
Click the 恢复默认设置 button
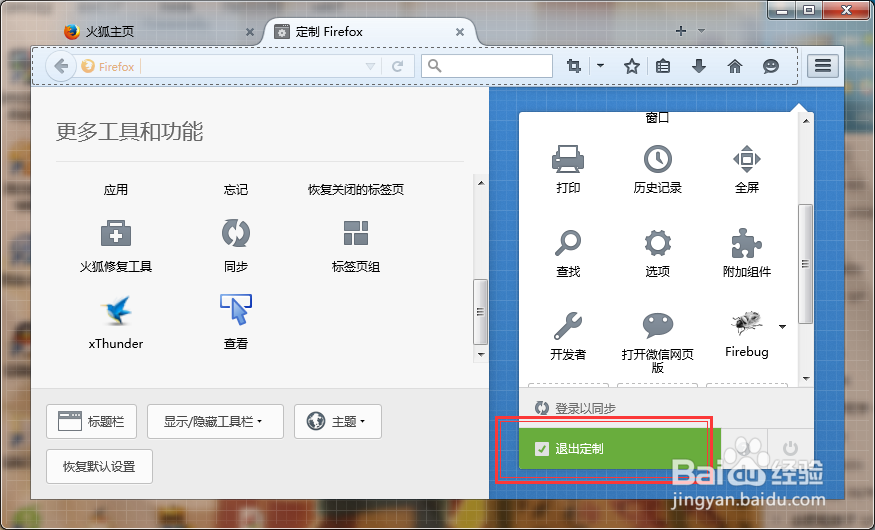[x=99, y=466]
